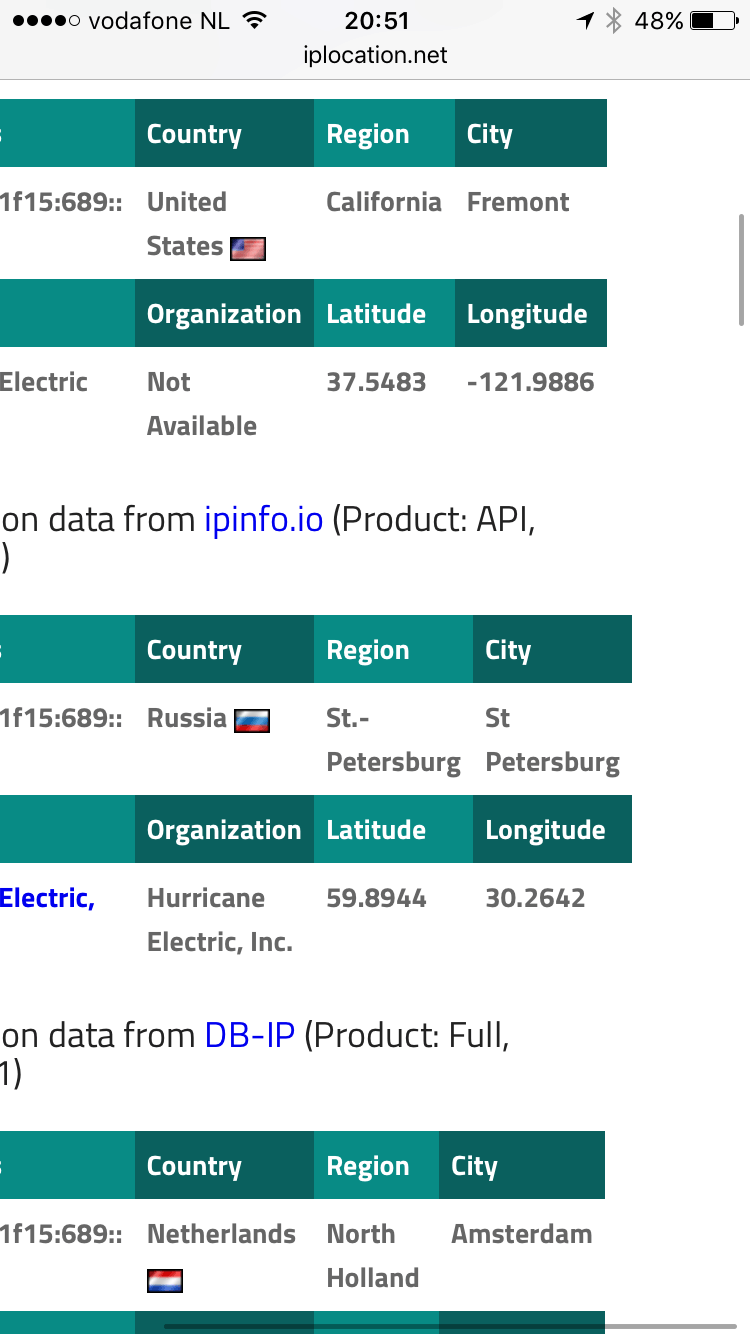
Task: Tap the battery indicator icon
Action: 714,21
